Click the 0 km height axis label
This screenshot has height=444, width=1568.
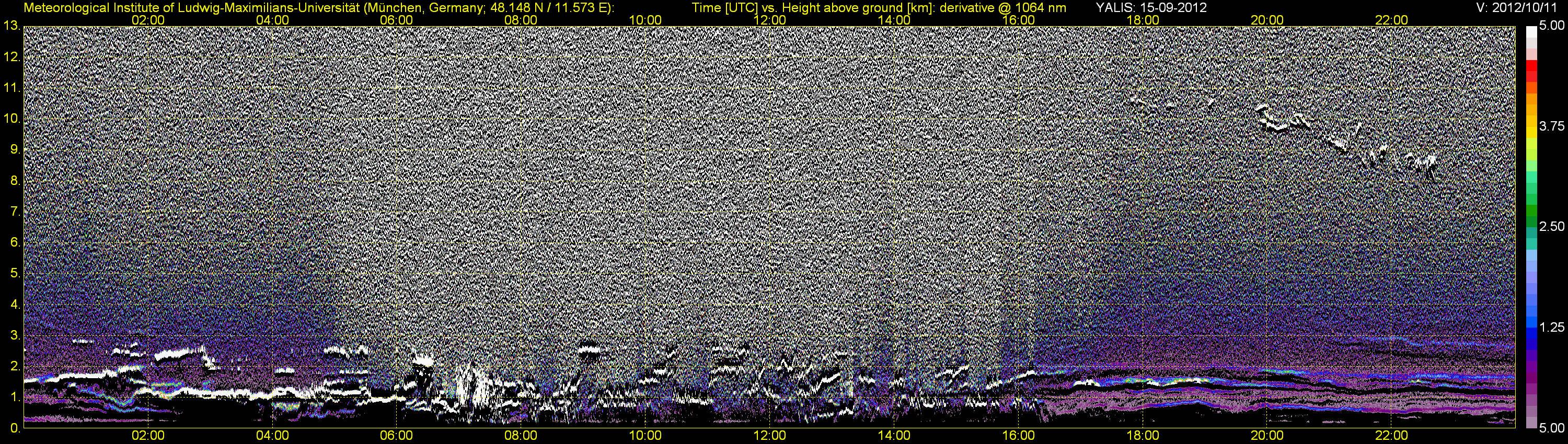(15, 428)
